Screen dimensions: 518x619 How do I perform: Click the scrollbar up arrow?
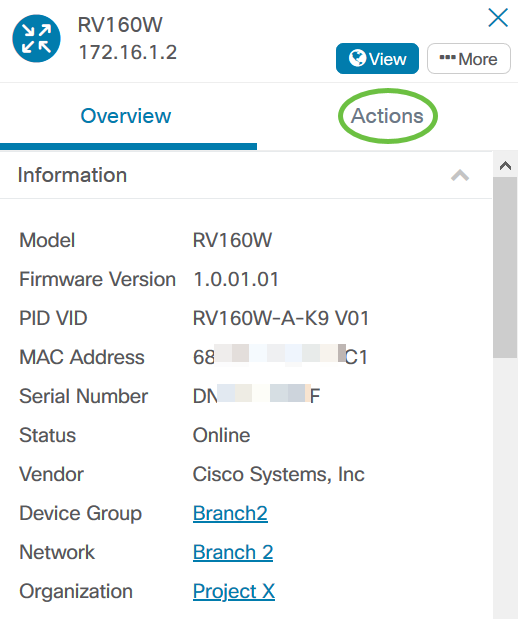coord(505,165)
